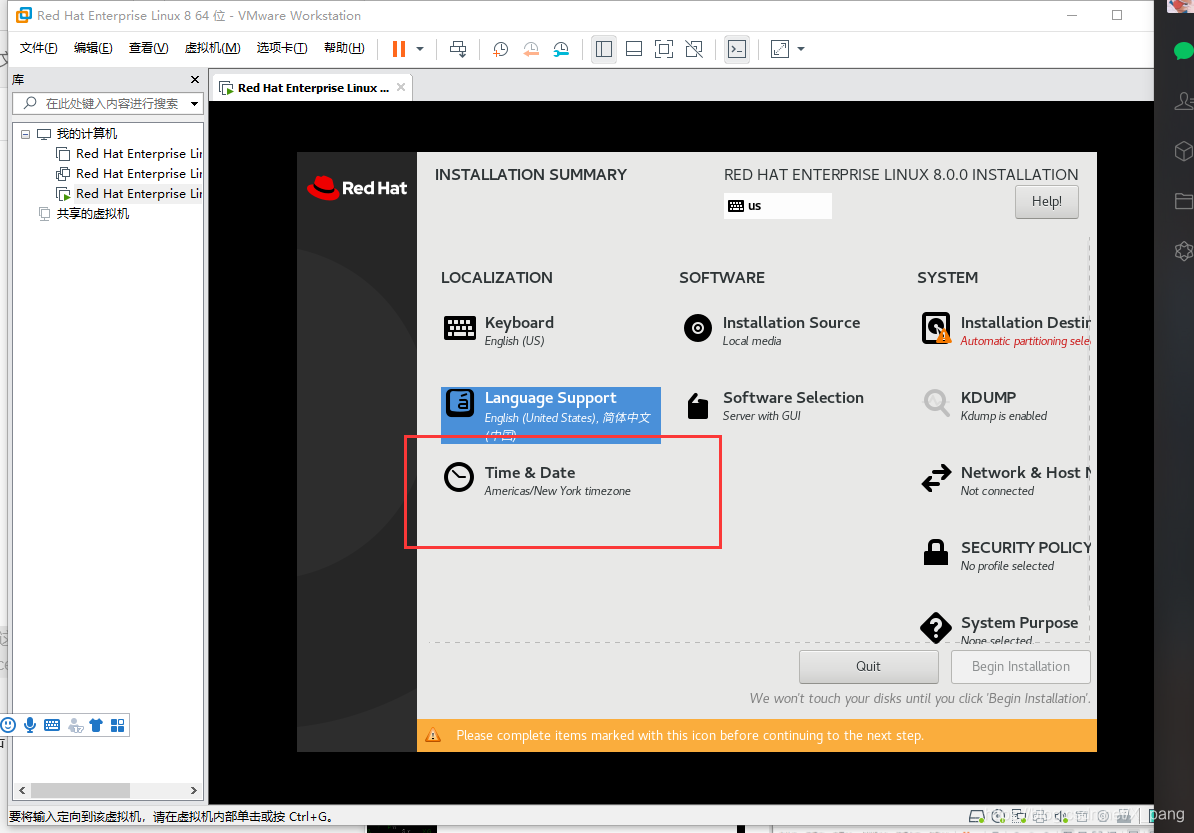Click the CD/DVD device status icon
The image size is (1194, 833).
pos(998,816)
